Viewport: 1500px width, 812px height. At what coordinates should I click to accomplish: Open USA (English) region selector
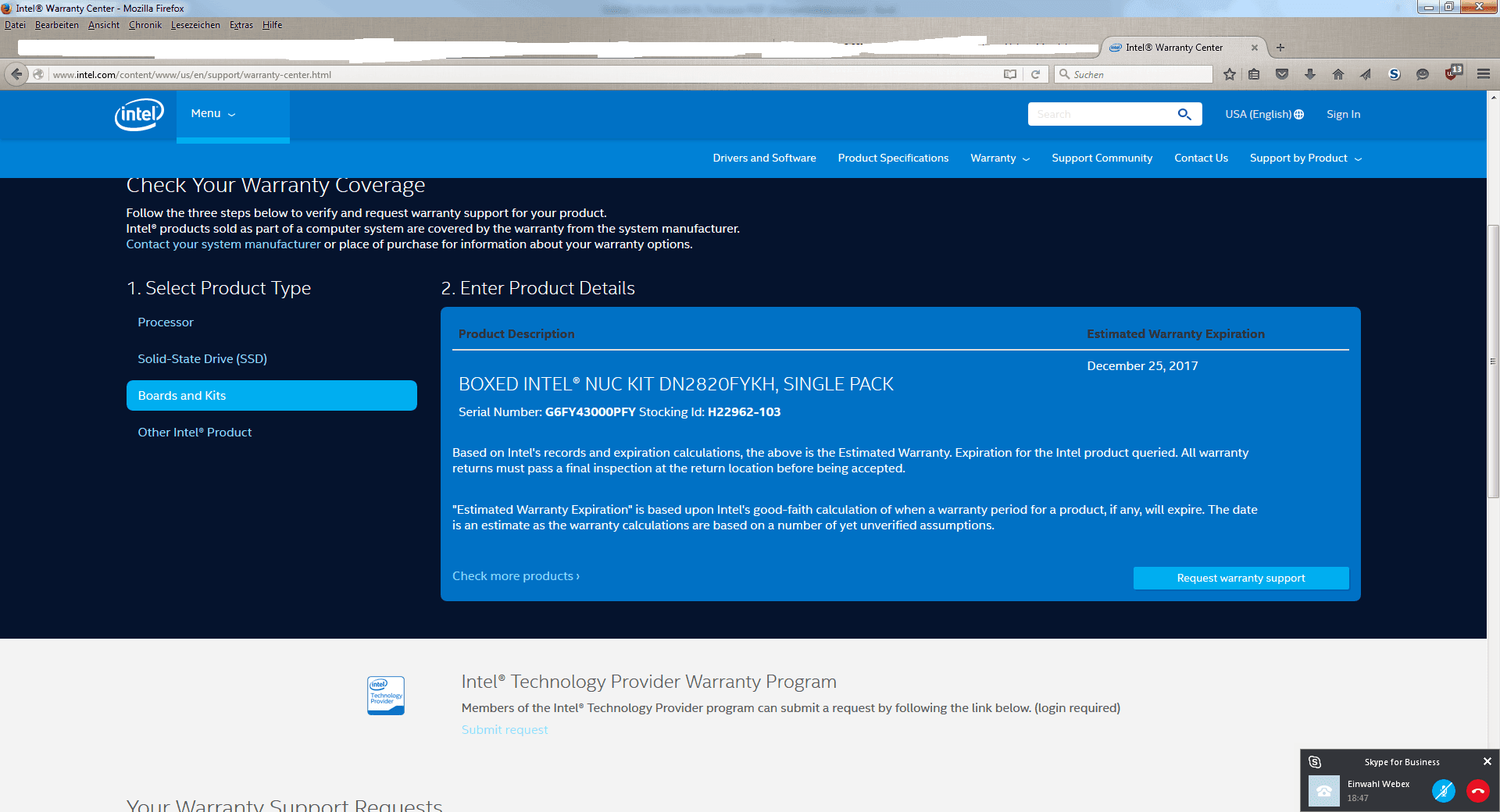pos(1264,114)
